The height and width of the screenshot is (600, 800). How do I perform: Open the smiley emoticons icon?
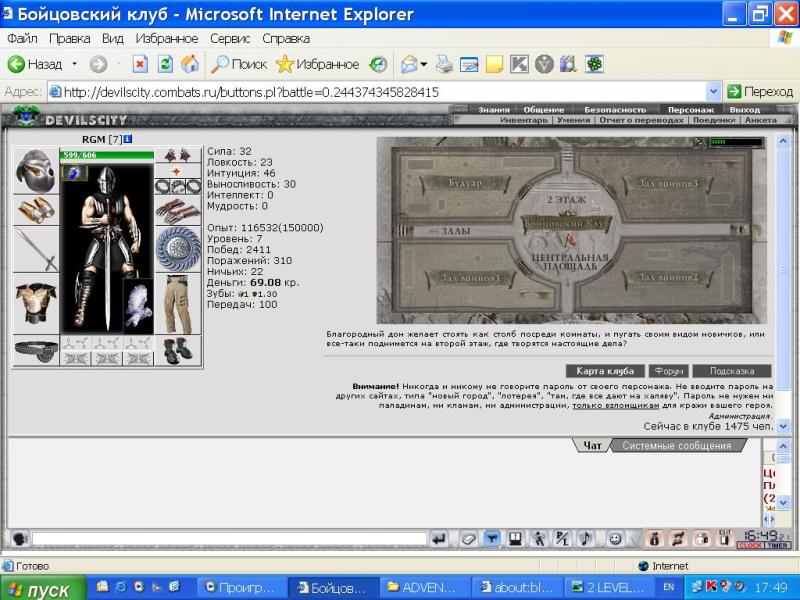point(615,538)
